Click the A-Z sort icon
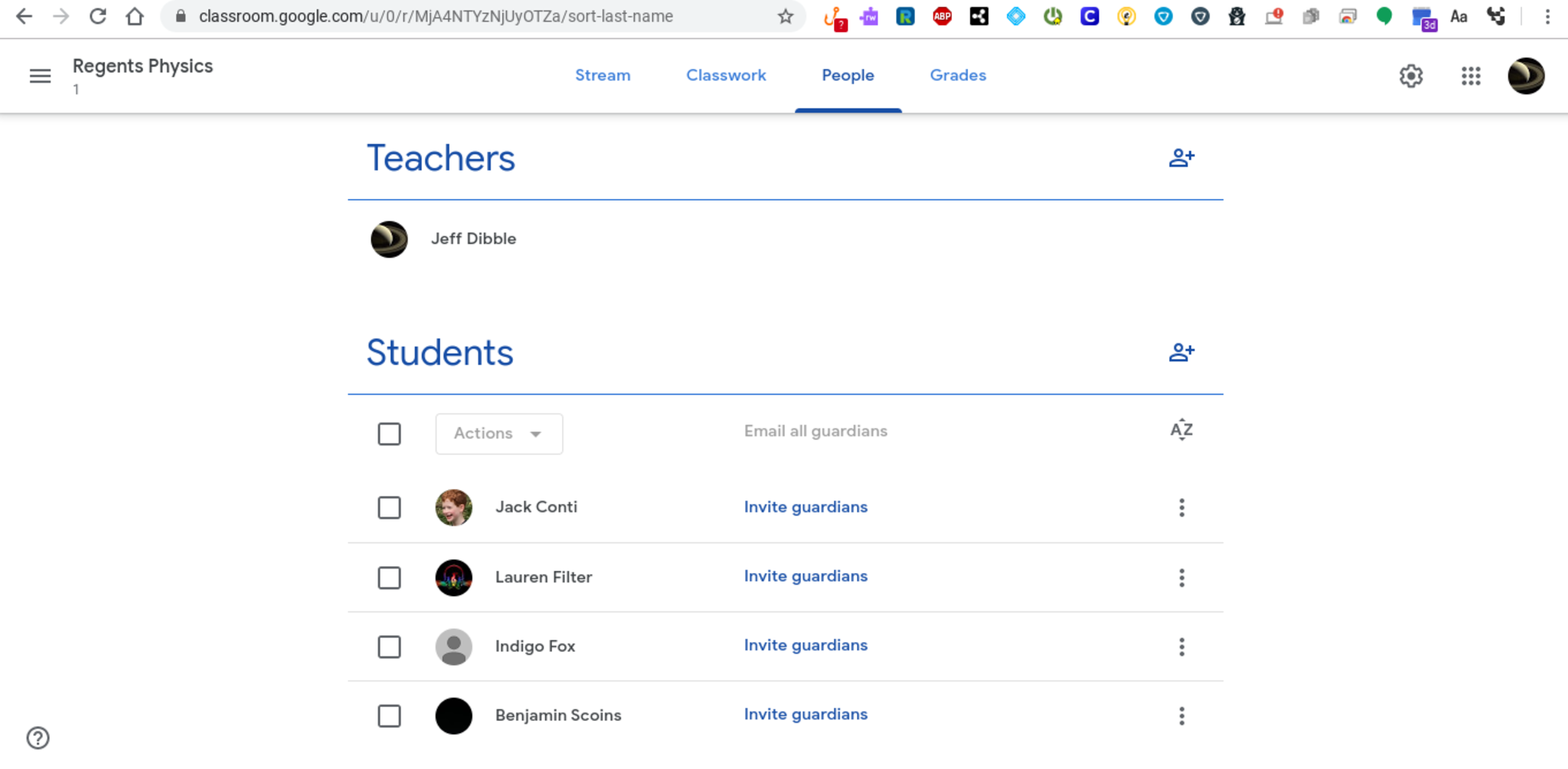Screen dimensions: 1568x769 [x=1181, y=430]
